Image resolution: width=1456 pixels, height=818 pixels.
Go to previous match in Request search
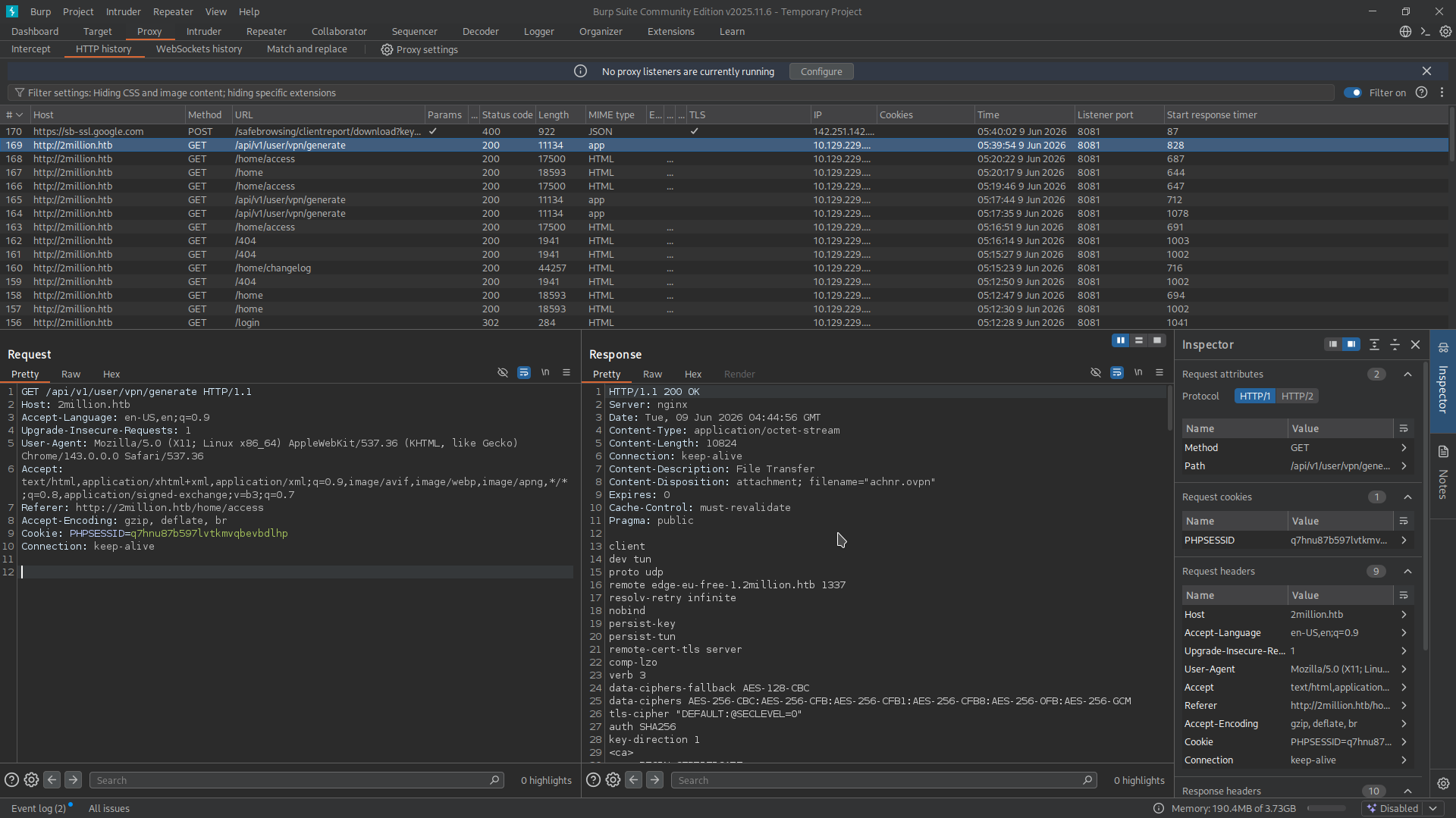tap(52, 780)
